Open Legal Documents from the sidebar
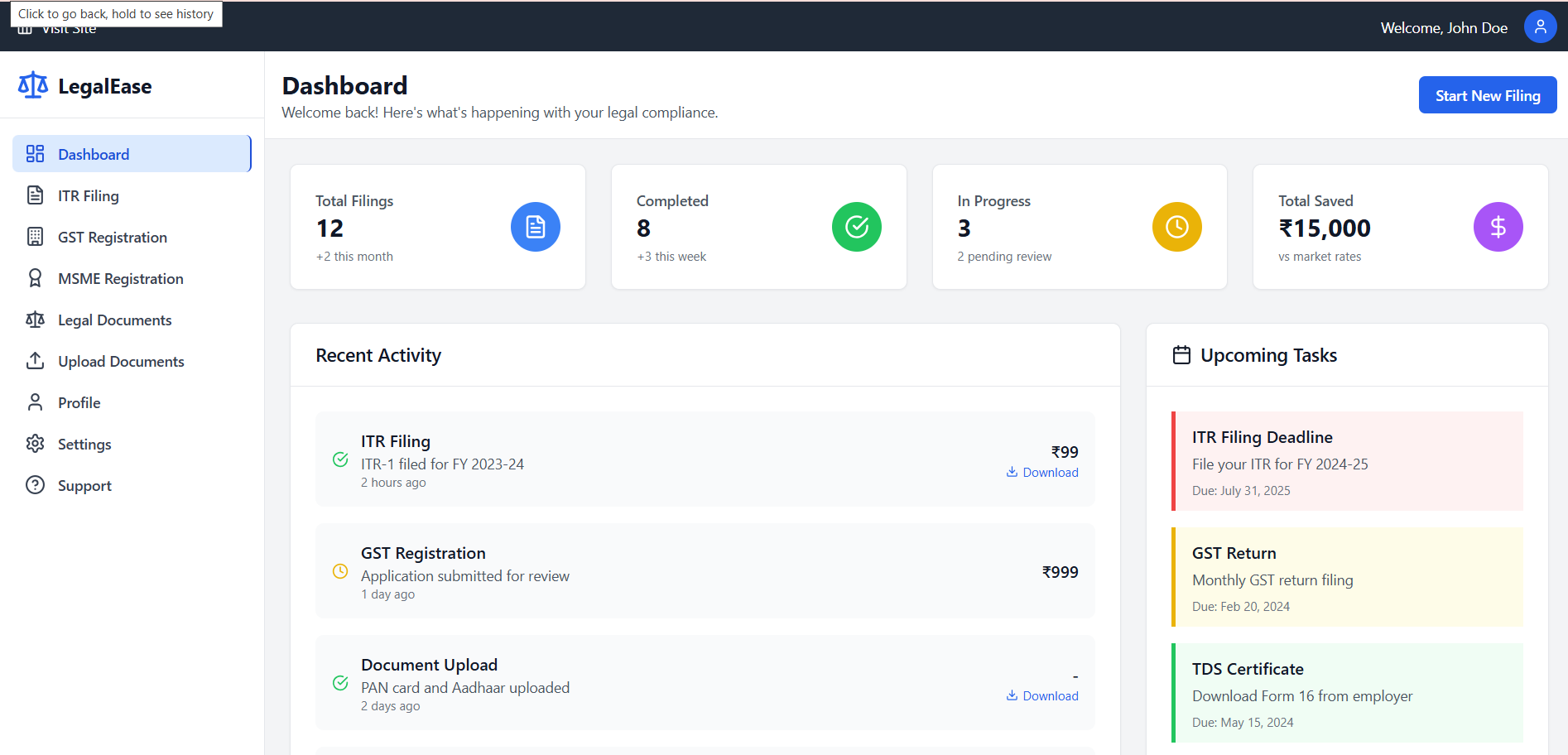Screen dimensions: 1568x755 pos(114,320)
